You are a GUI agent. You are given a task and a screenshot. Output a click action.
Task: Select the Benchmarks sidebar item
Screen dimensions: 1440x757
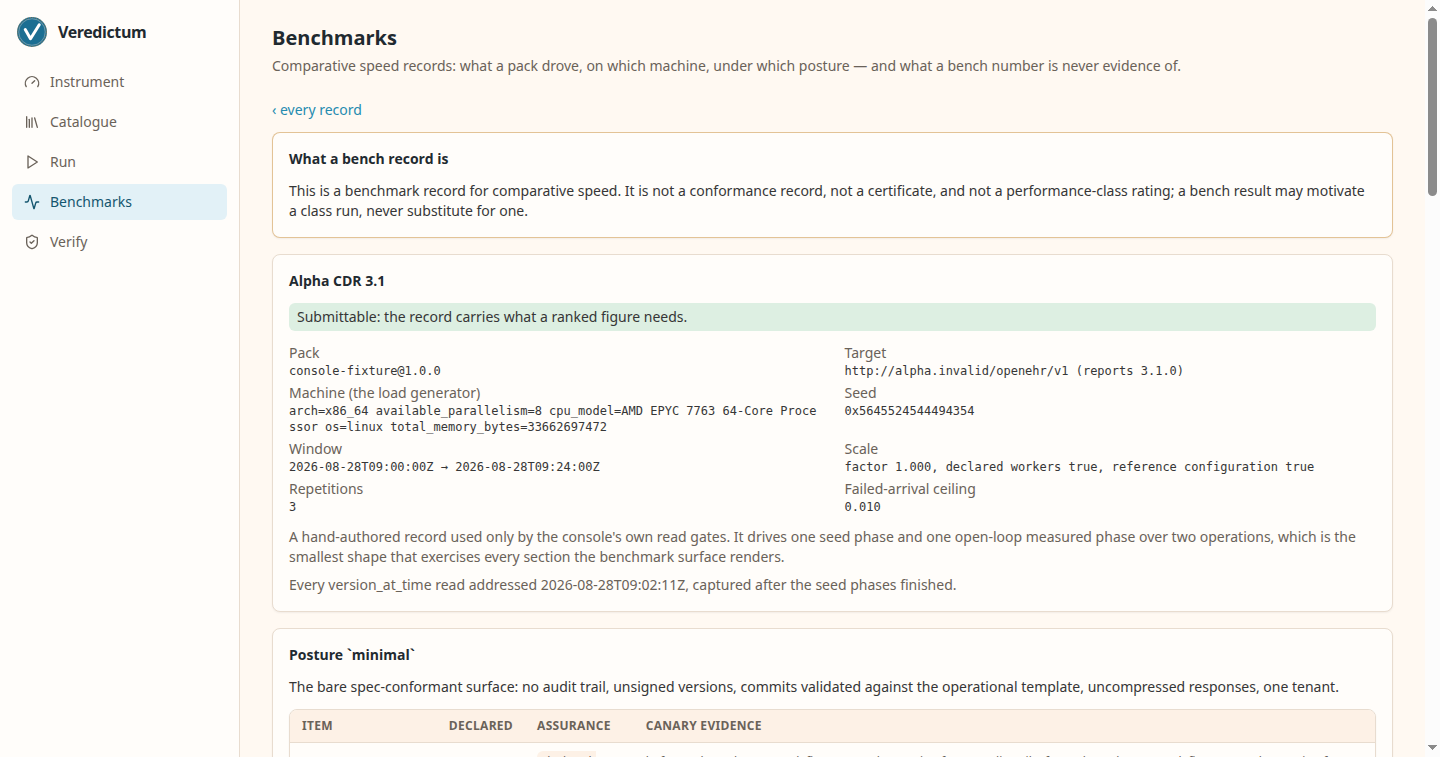pos(119,202)
